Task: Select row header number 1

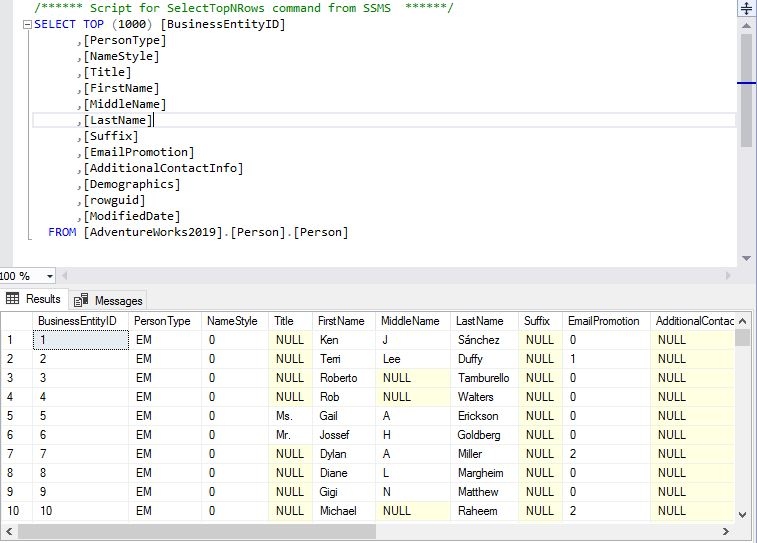Action: (x=16, y=340)
